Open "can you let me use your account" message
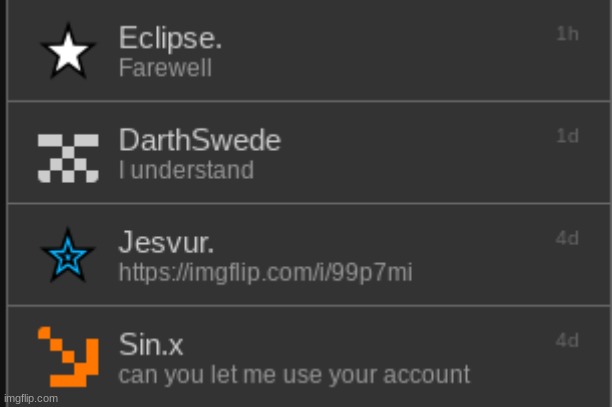 (x=294, y=375)
